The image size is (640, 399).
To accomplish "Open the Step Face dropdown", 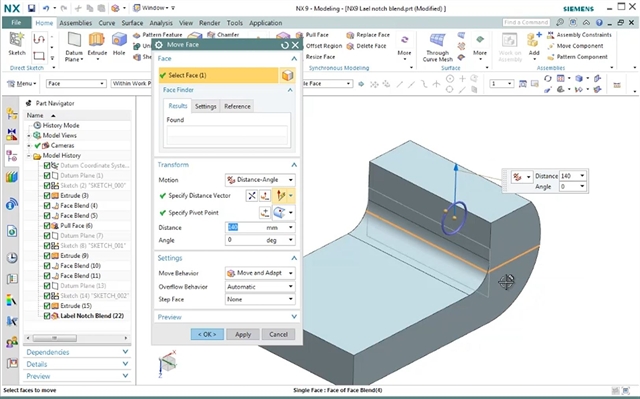I will click(260, 299).
